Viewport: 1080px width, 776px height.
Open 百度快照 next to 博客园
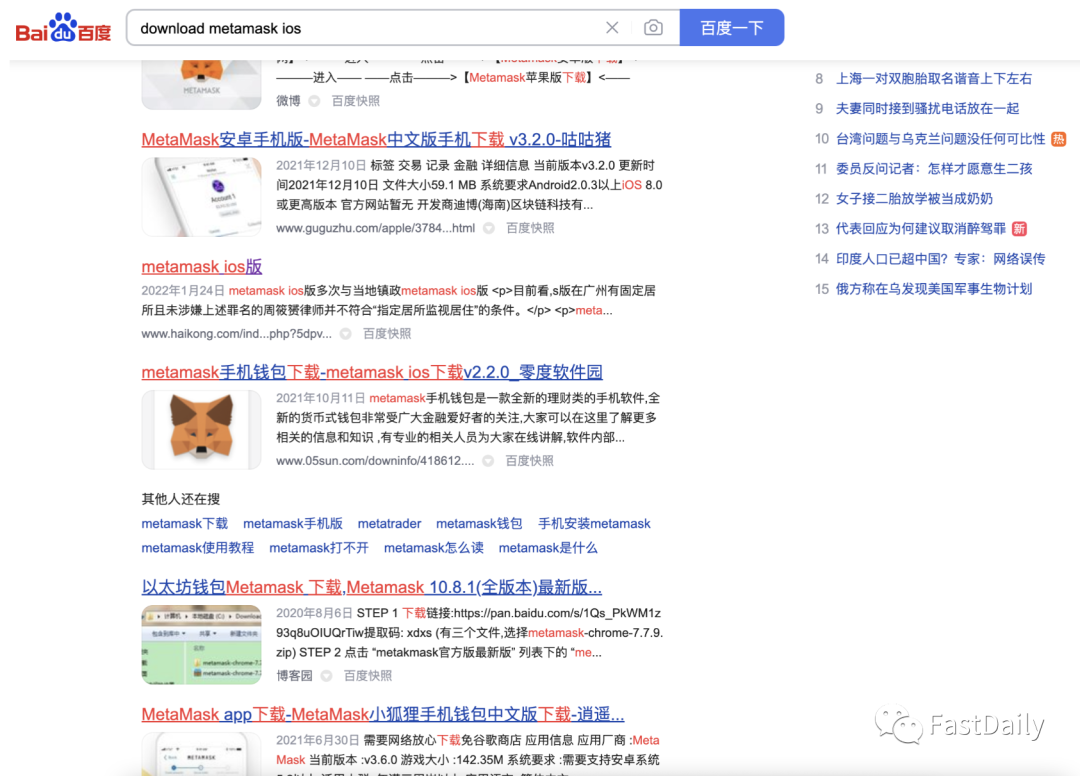367,675
